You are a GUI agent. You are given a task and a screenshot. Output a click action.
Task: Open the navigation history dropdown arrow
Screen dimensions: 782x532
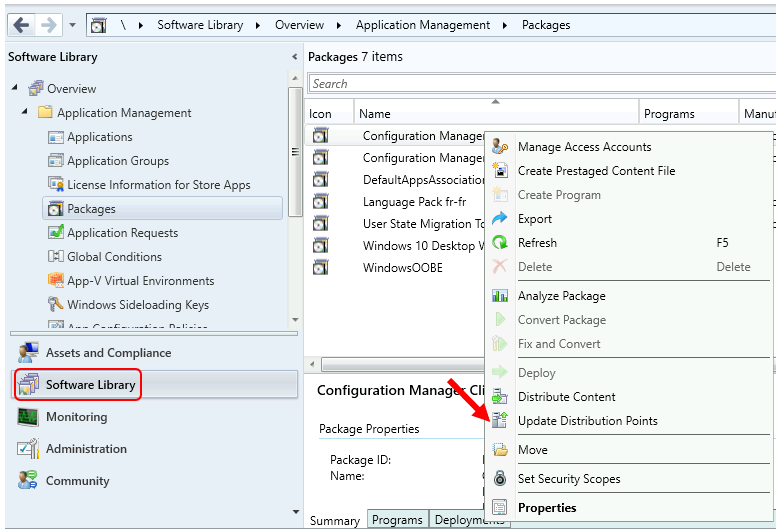[72, 25]
